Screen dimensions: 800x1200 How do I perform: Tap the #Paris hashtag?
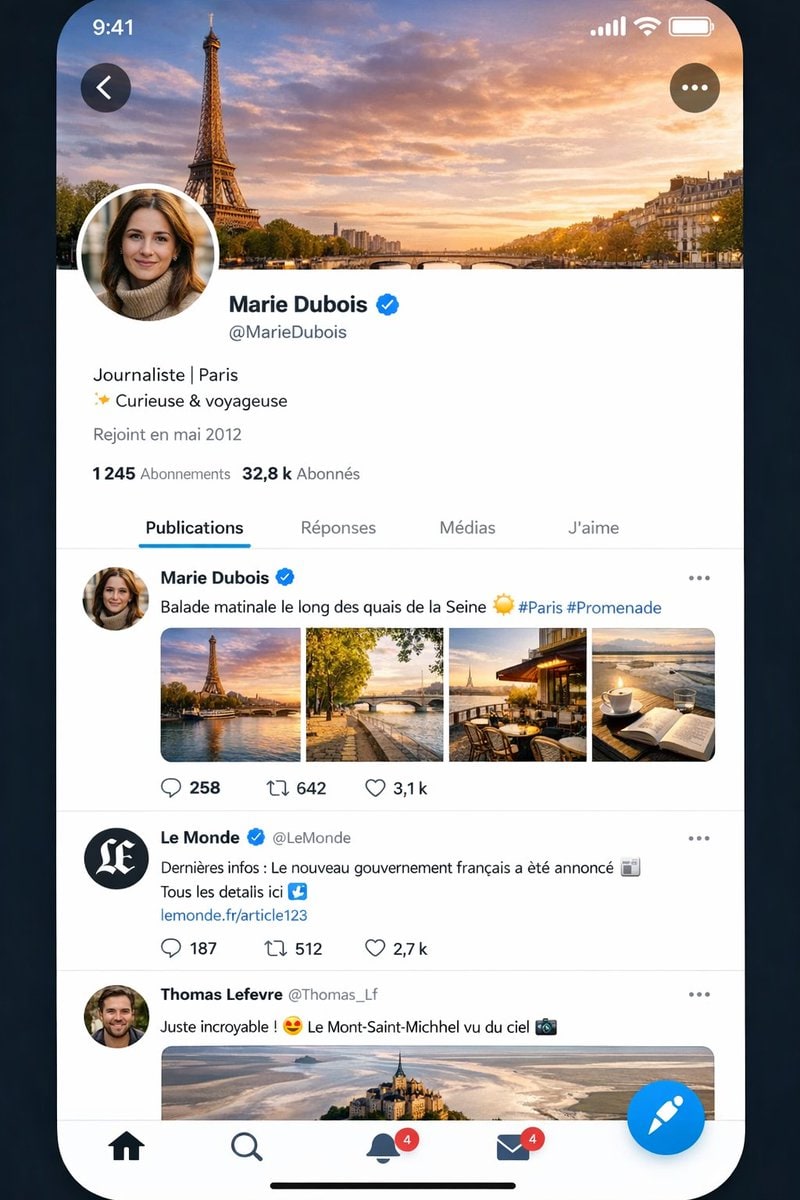click(x=539, y=607)
